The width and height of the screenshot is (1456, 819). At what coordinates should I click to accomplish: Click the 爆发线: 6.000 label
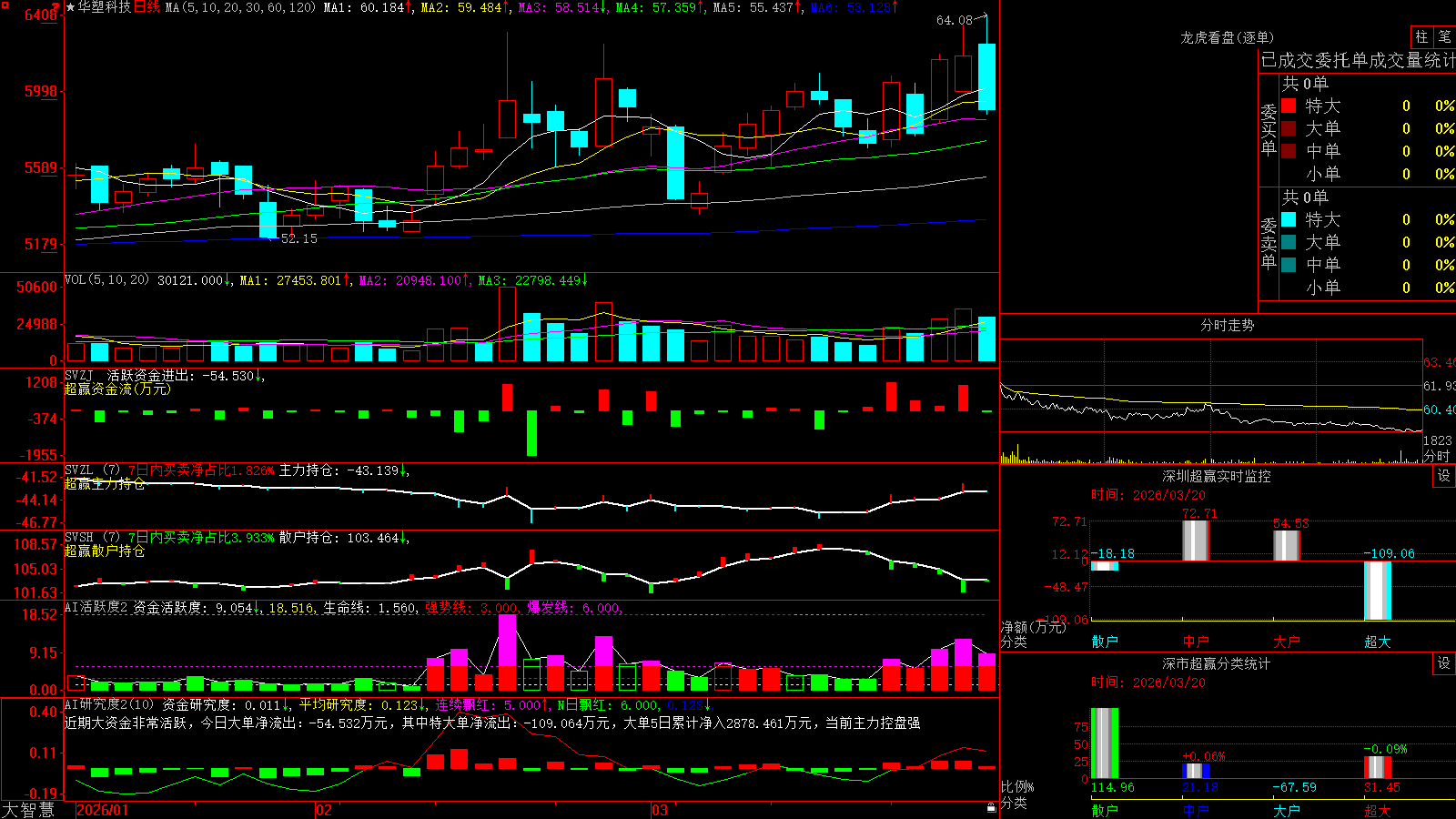[x=575, y=608]
